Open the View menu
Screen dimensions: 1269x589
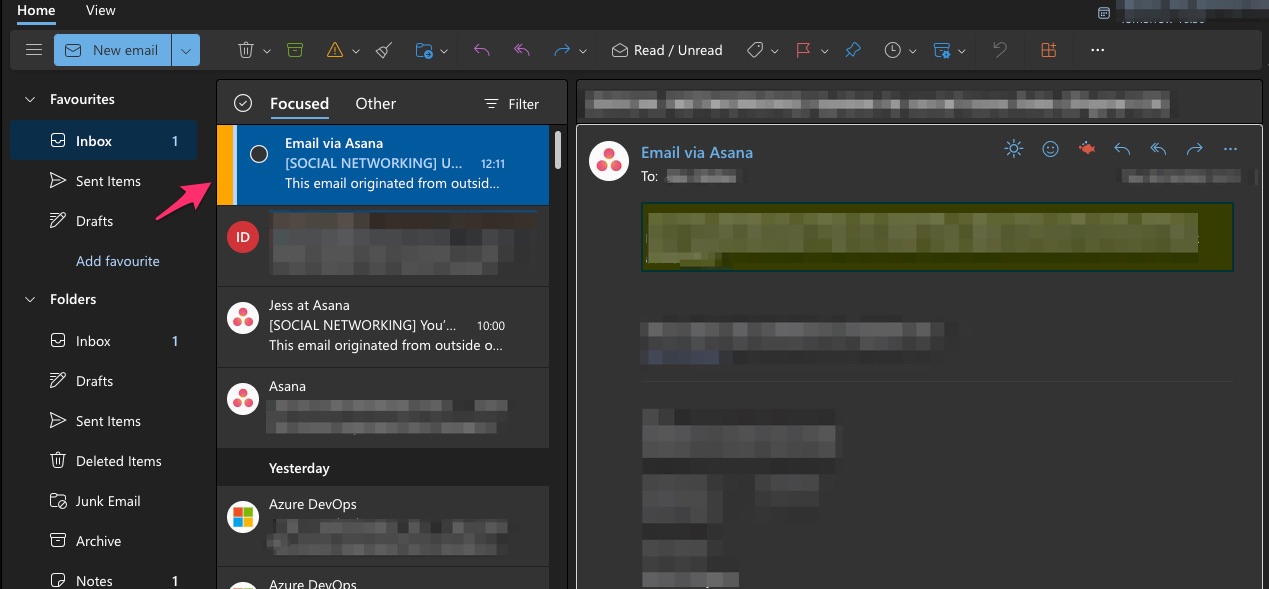100,10
